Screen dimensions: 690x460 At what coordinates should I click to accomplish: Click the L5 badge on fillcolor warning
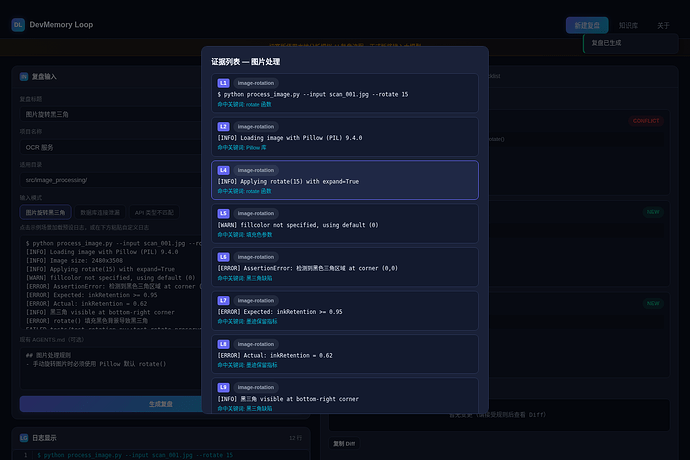(224, 213)
